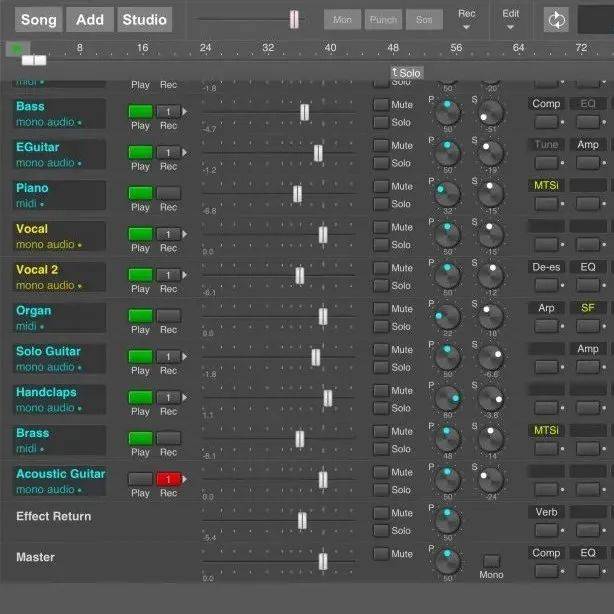Click the Vocal 2 send knob

tap(491, 276)
